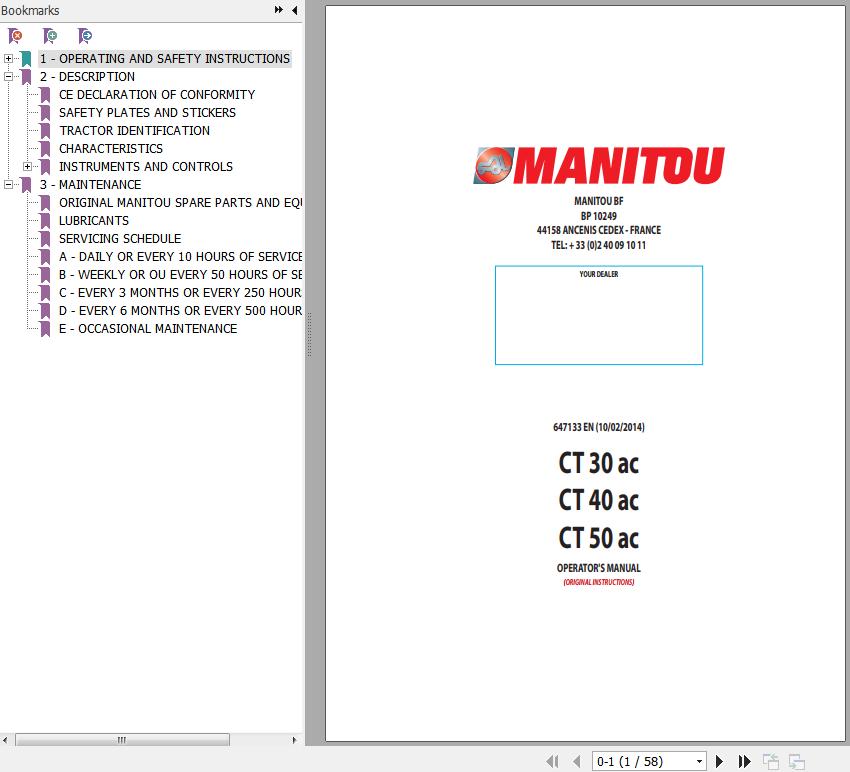Click the OPERATOR'S MANUAL title text
The height and width of the screenshot is (772, 850).
tap(599, 568)
